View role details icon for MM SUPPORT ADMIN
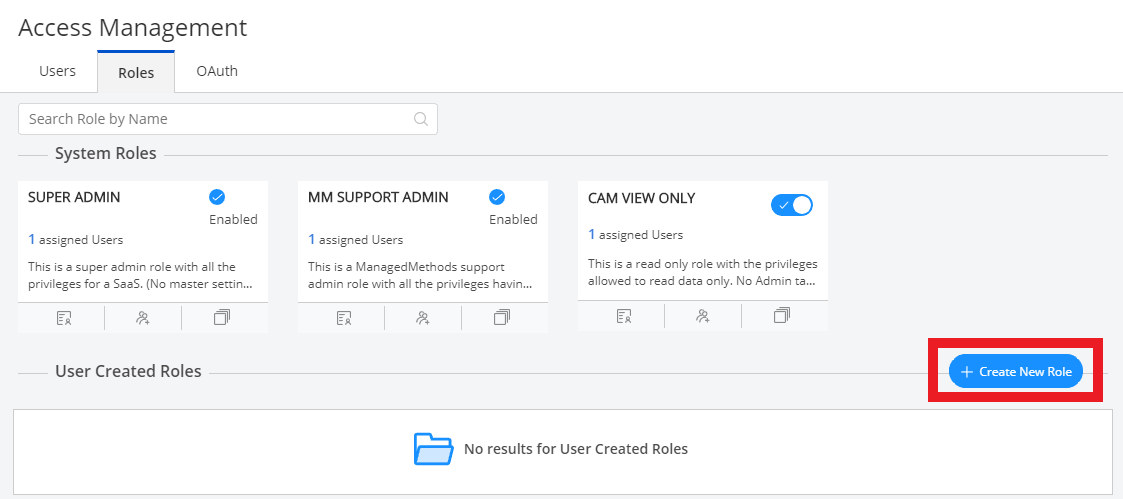 pyautogui.click(x=344, y=318)
